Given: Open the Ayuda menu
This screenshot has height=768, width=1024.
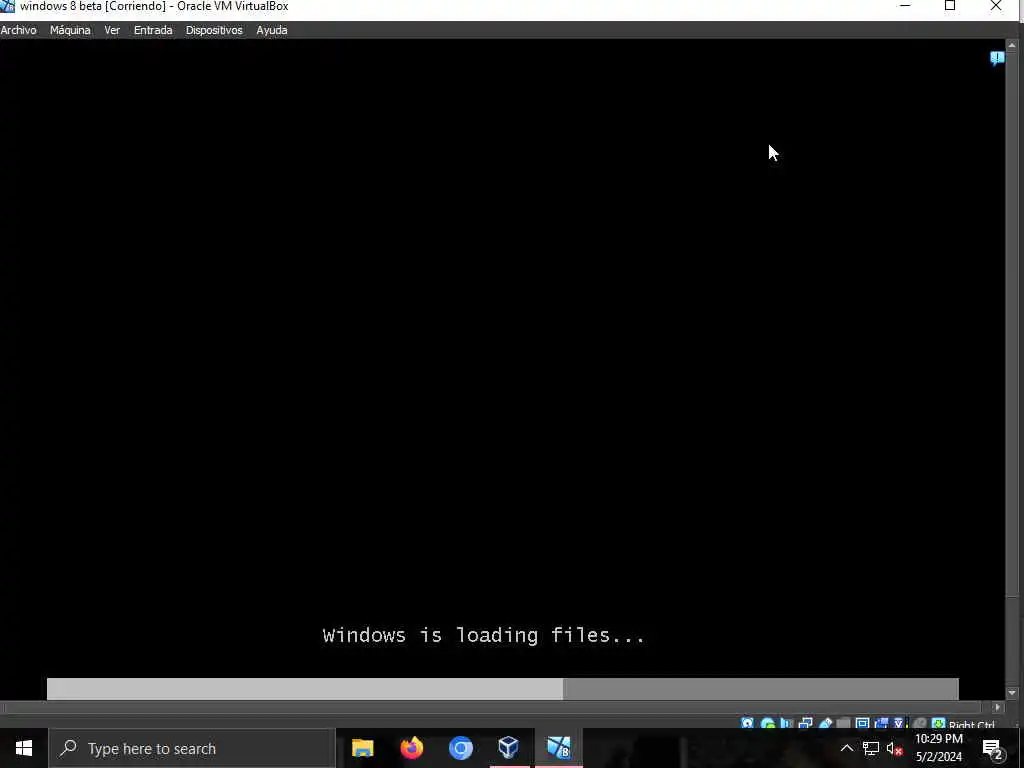Looking at the screenshot, I should (272, 30).
